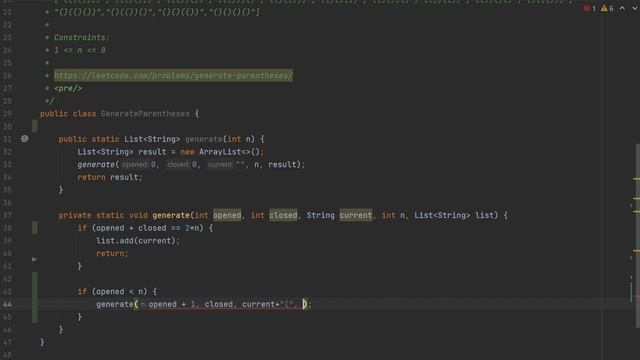Click 'opened + 1' argument on line 44

coord(172,304)
